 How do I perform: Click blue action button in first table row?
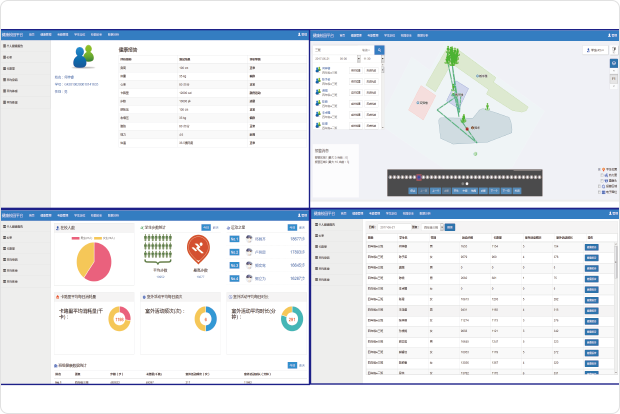(x=591, y=246)
